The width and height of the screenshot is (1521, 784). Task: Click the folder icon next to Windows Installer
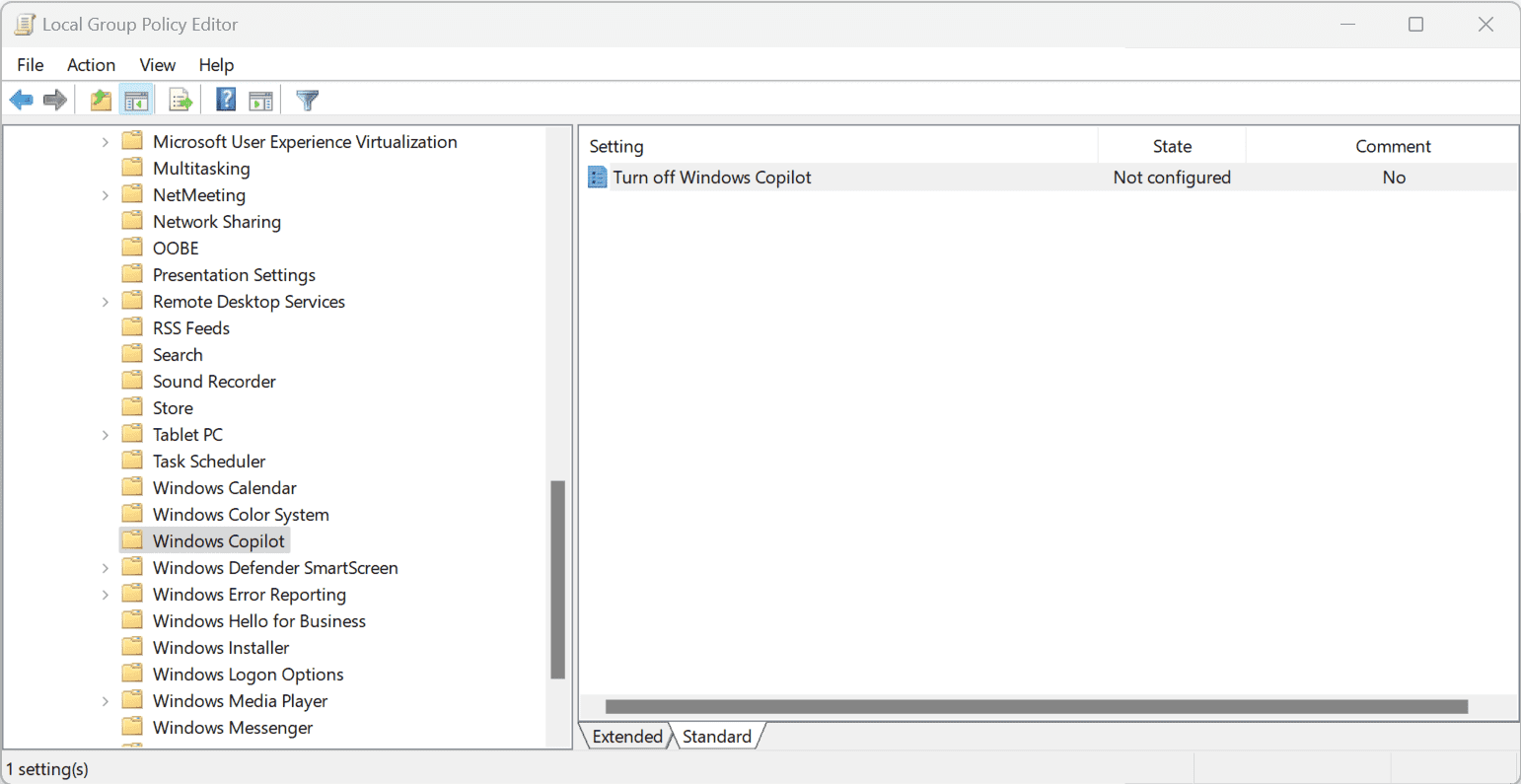(x=132, y=648)
